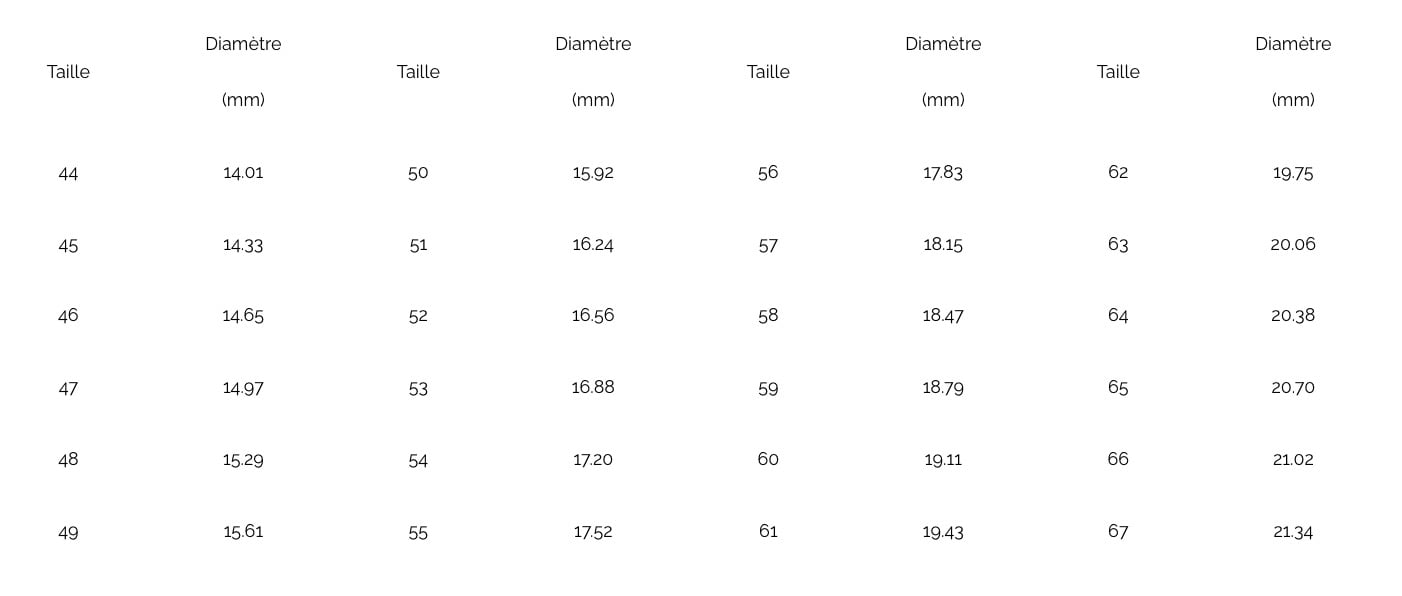Click size 56 entry

(x=768, y=173)
